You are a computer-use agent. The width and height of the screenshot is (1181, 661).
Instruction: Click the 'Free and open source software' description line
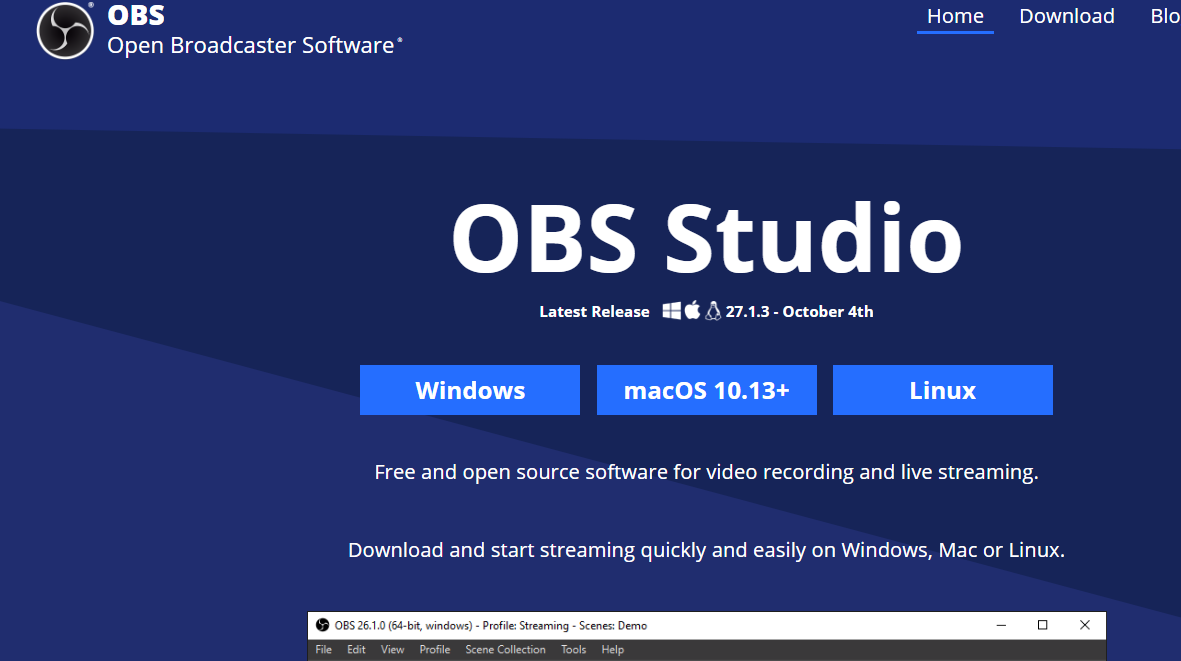click(x=706, y=472)
